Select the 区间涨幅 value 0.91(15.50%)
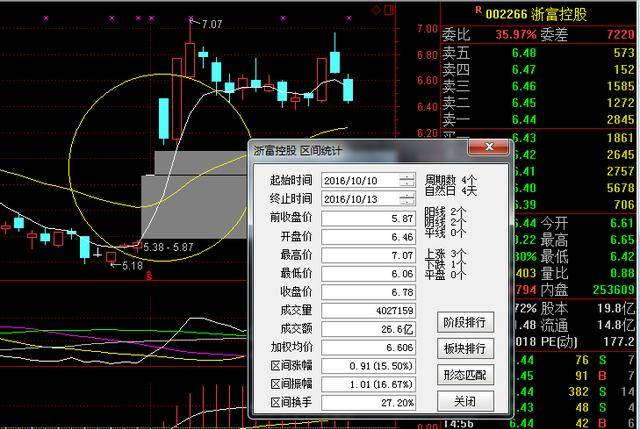Screen dimensions: 640x429 (368, 366)
